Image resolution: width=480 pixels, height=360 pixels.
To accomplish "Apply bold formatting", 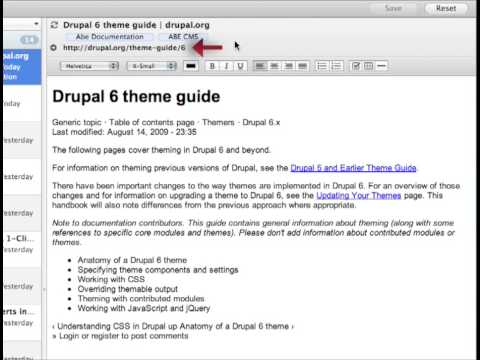I will pyautogui.click(x=212, y=66).
